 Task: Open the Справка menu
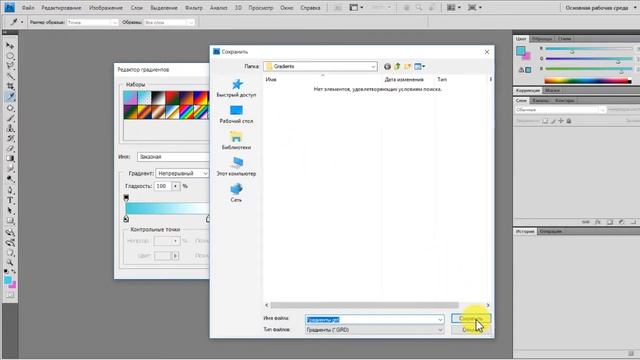pyautogui.click(x=310, y=8)
